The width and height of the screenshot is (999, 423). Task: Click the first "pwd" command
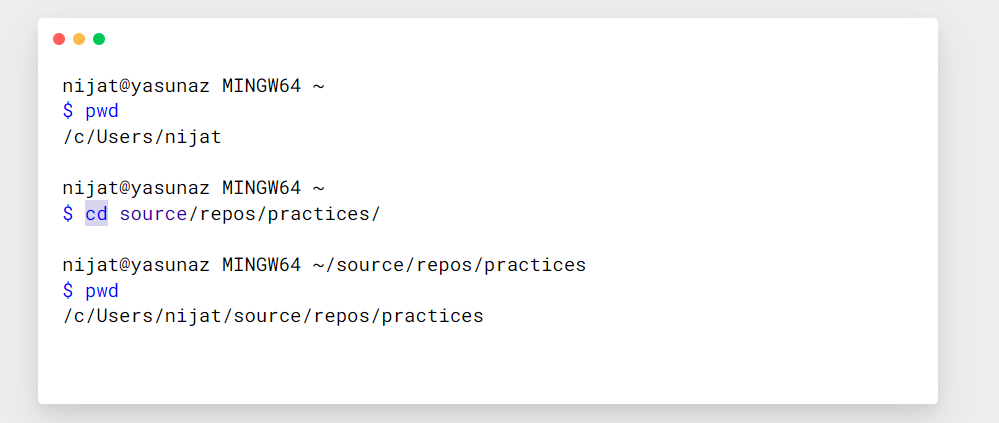coord(101,111)
